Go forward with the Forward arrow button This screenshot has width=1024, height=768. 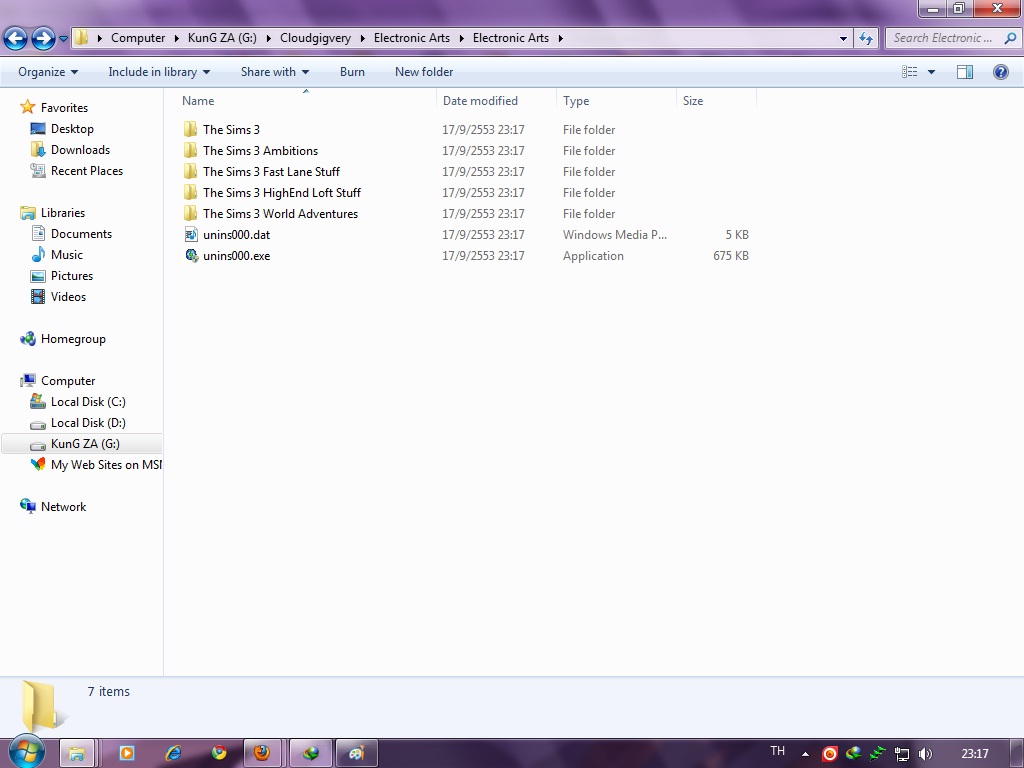click(44, 38)
